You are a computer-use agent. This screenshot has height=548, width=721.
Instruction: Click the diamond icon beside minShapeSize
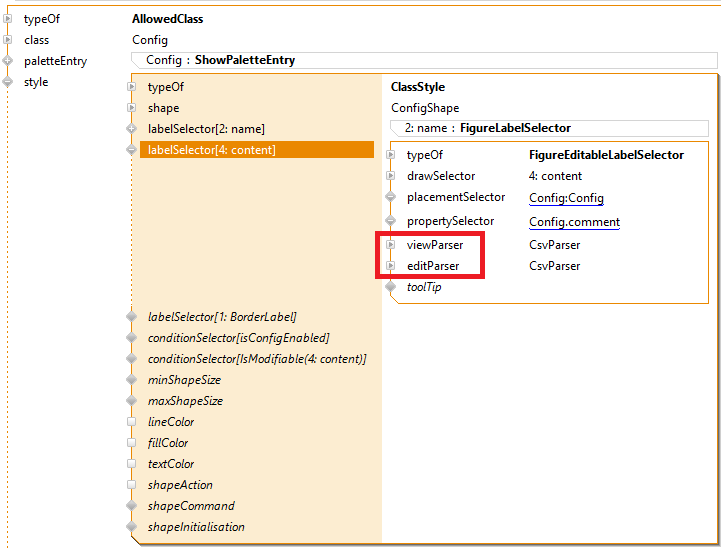pos(131,380)
